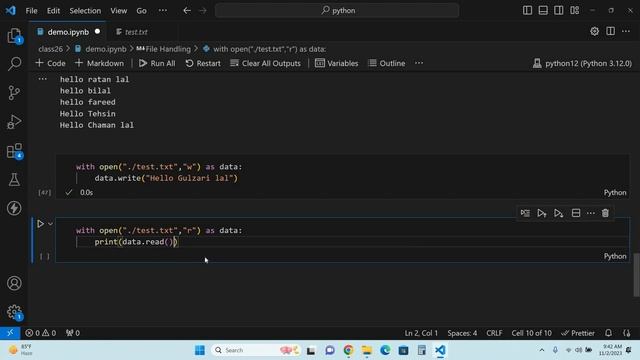Open the Variables panel

pyautogui.click(x=337, y=63)
